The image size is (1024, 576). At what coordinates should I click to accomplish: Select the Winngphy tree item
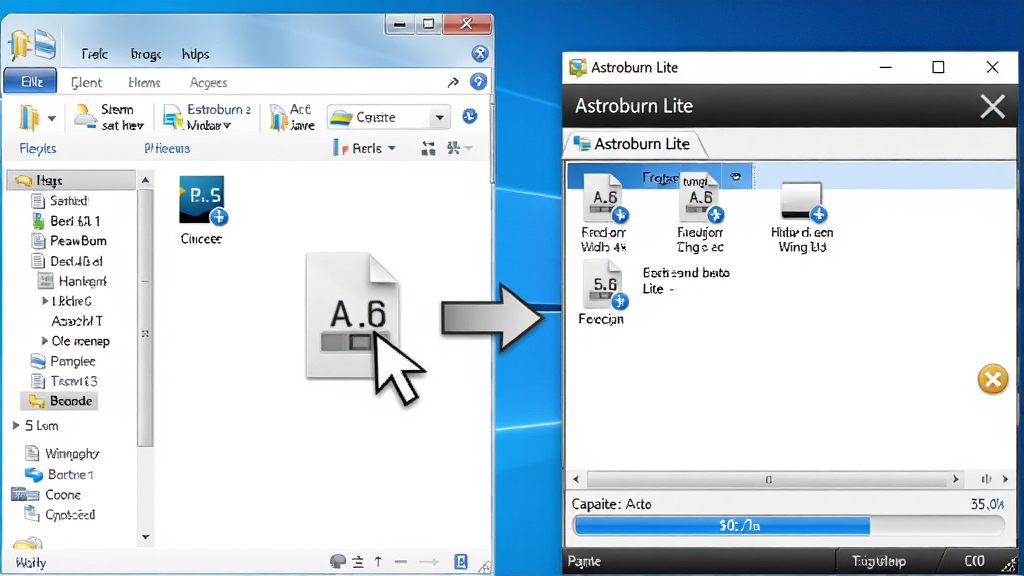[61, 453]
